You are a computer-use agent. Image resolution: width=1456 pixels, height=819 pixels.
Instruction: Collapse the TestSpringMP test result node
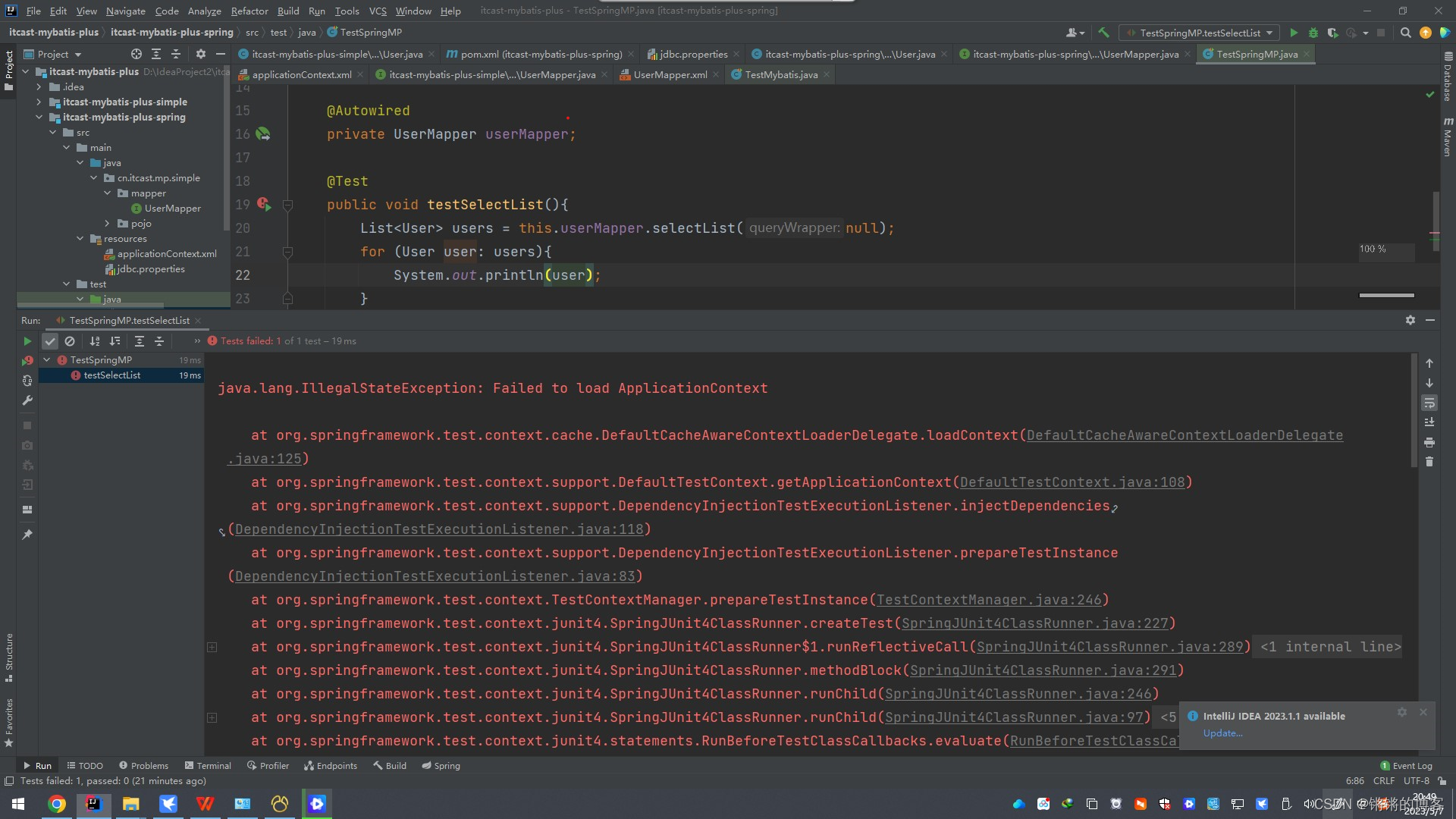point(47,360)
